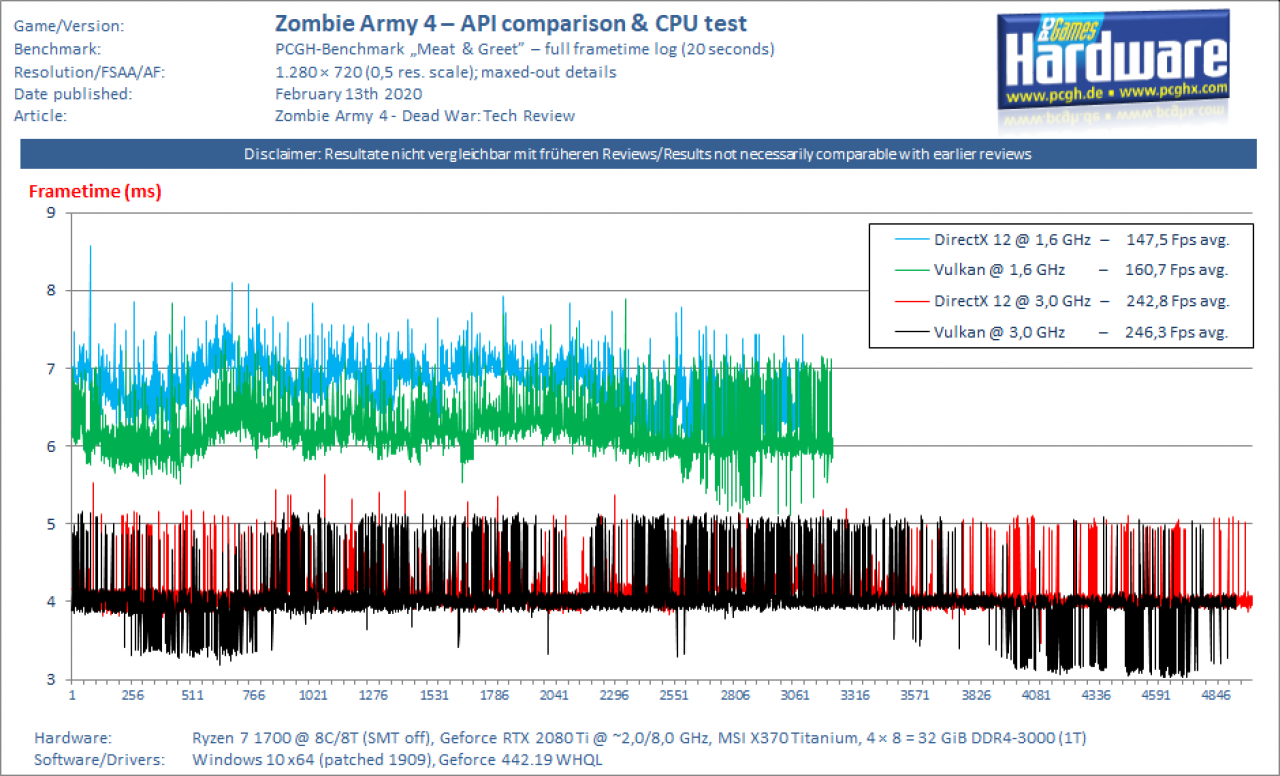Click the PCGH-Benchmark 'Meat & Greet' description text

(x=525, y=49)
